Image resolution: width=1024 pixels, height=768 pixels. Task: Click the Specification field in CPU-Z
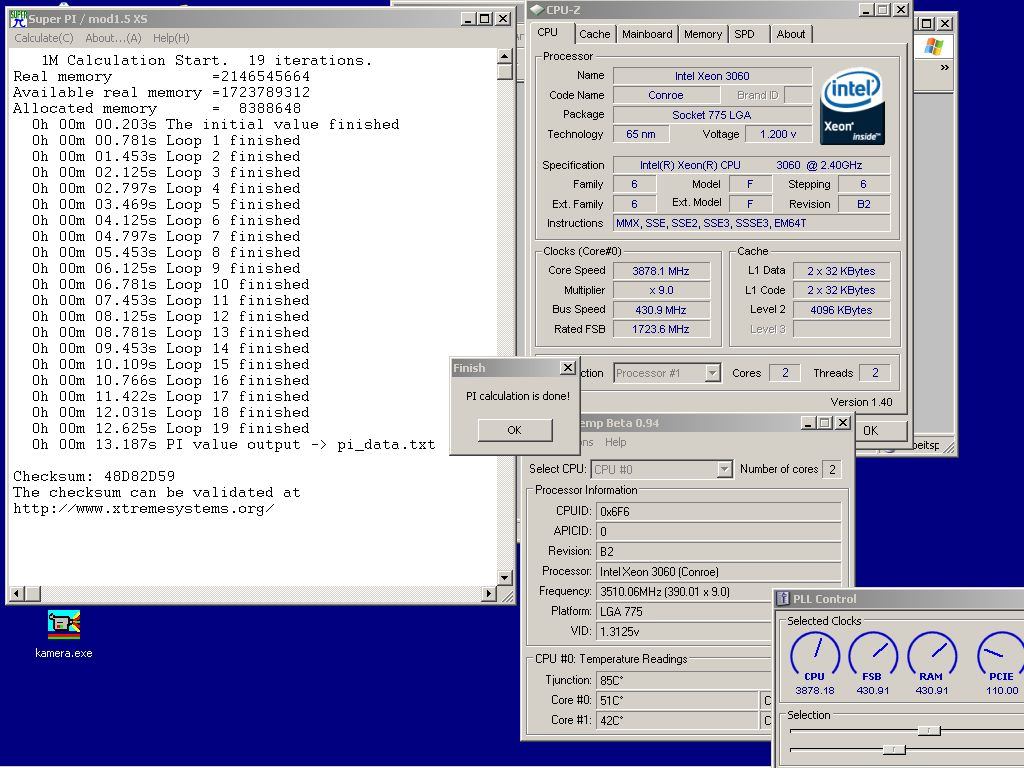(751, 165)
